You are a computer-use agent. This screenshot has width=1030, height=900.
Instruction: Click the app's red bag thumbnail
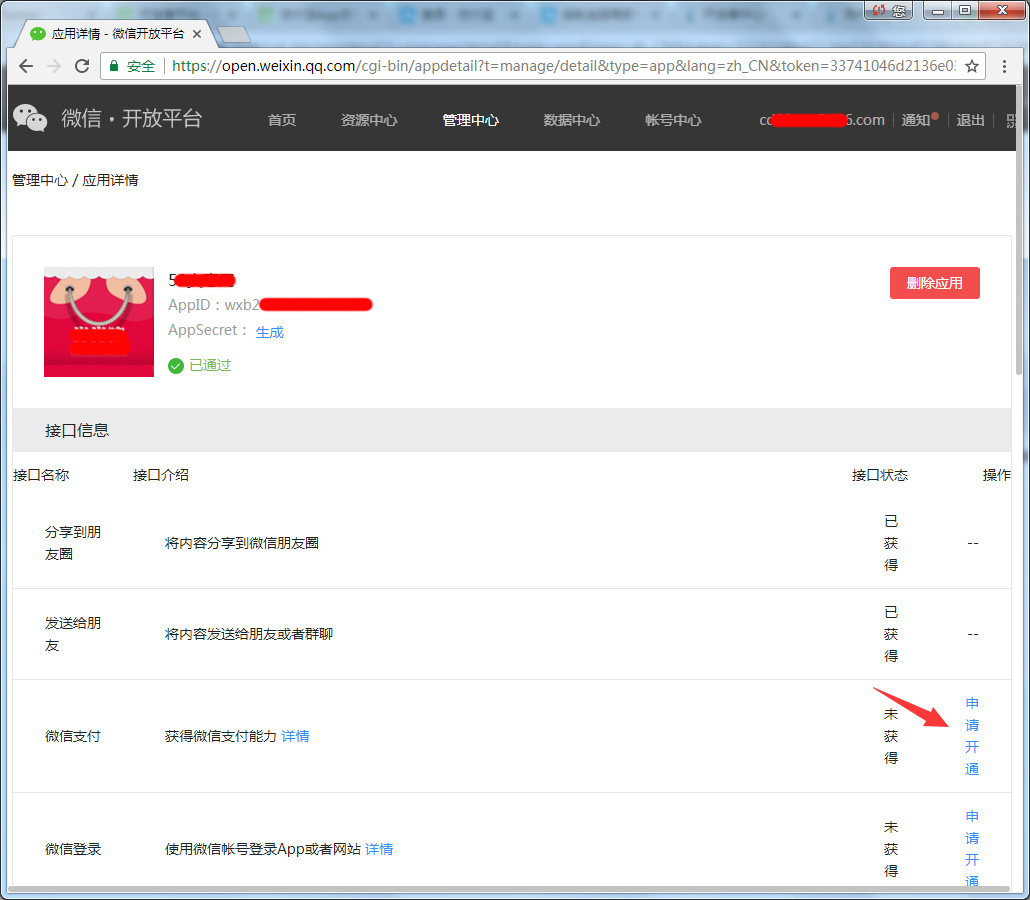[x=99, y=322]
